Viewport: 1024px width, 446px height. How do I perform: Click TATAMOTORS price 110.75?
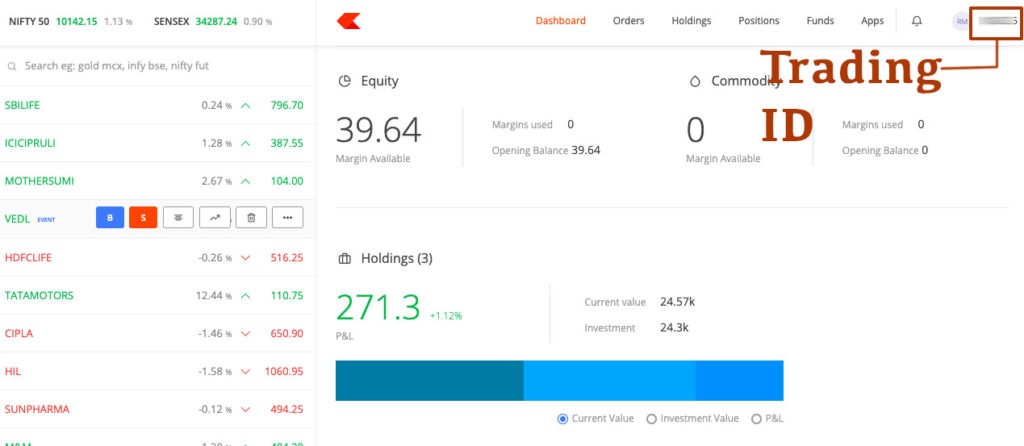[x=287, y=296]
